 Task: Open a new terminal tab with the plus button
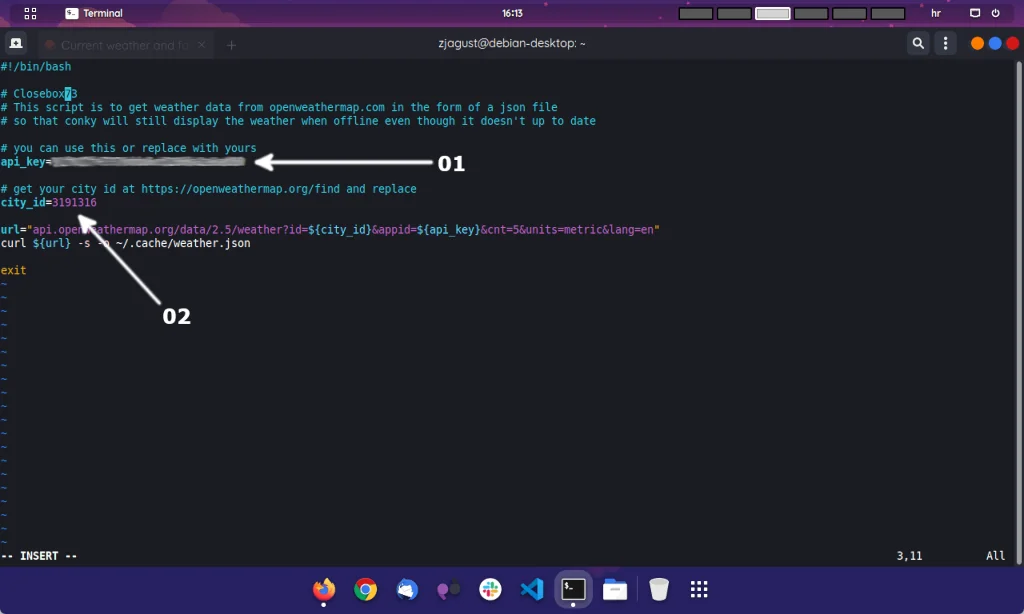[231, 44]
